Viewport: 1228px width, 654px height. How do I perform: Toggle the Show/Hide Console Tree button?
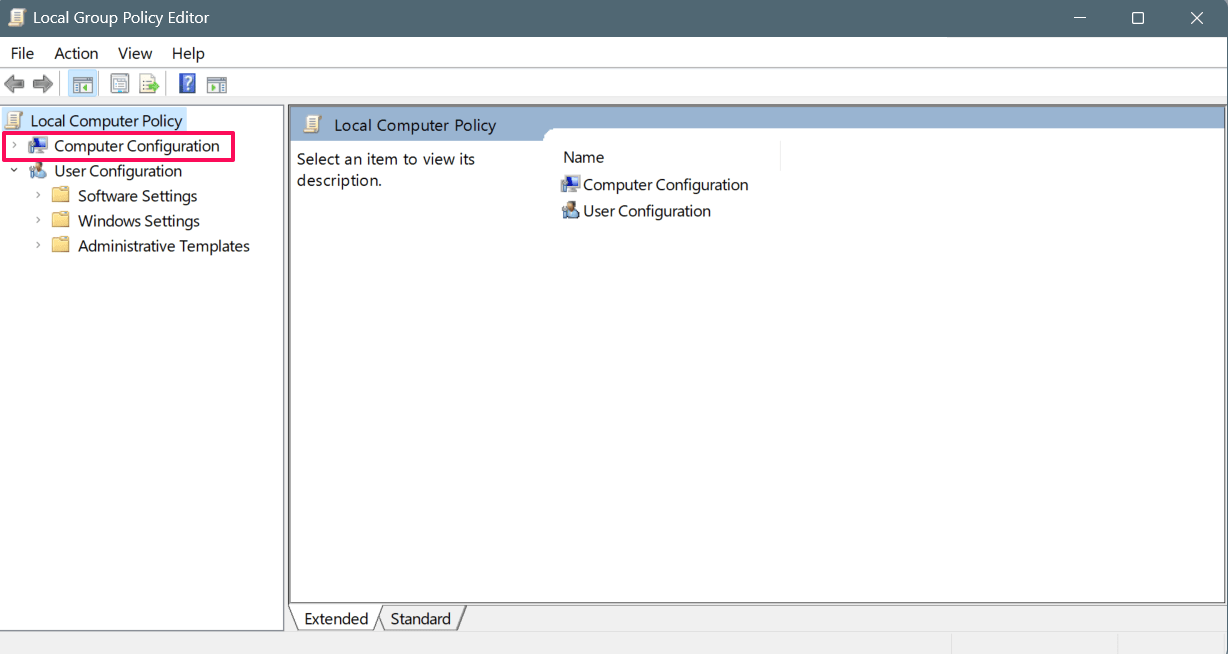pyautogui.click(x=82, y=84)
